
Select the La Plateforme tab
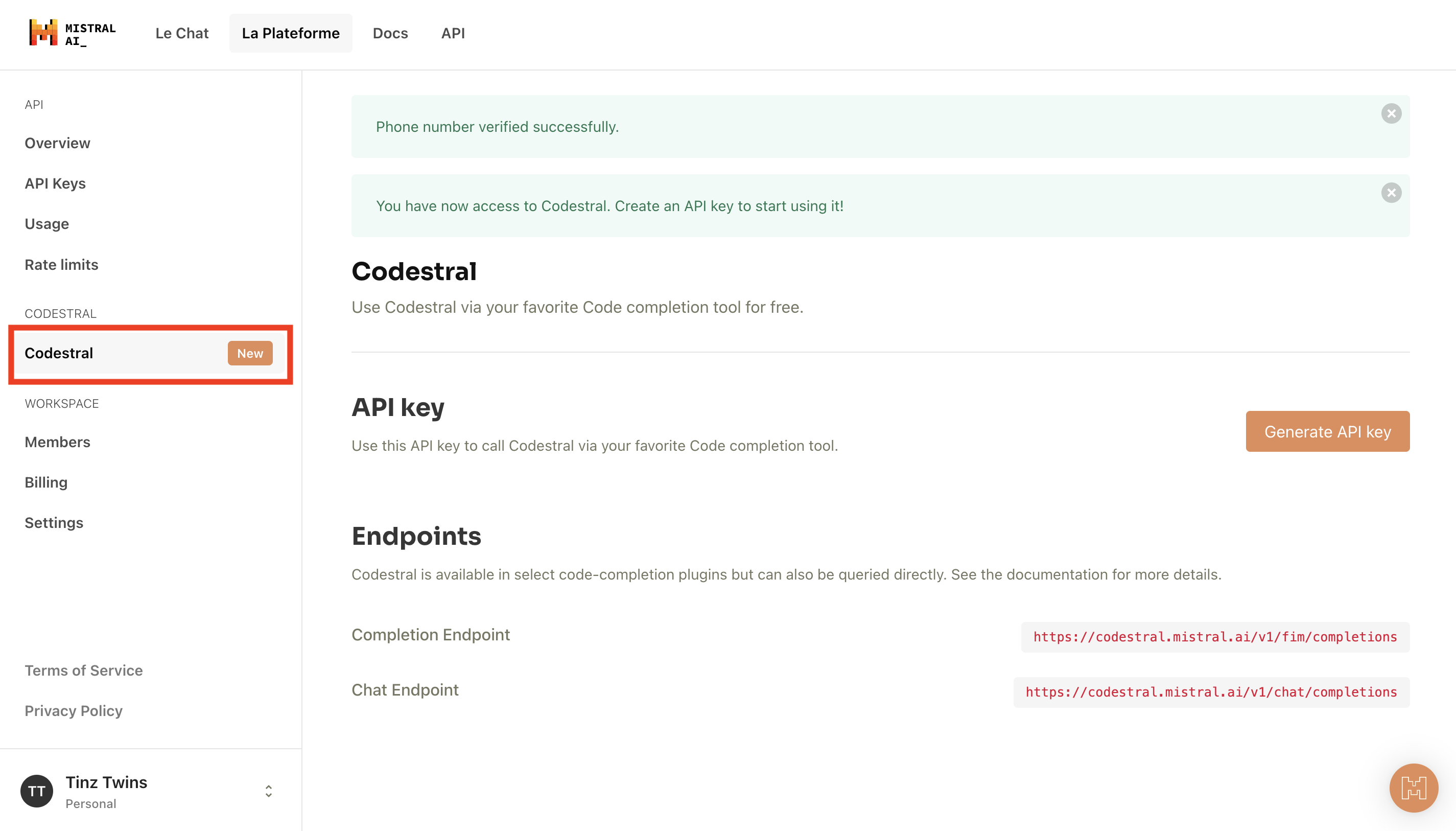290,33
